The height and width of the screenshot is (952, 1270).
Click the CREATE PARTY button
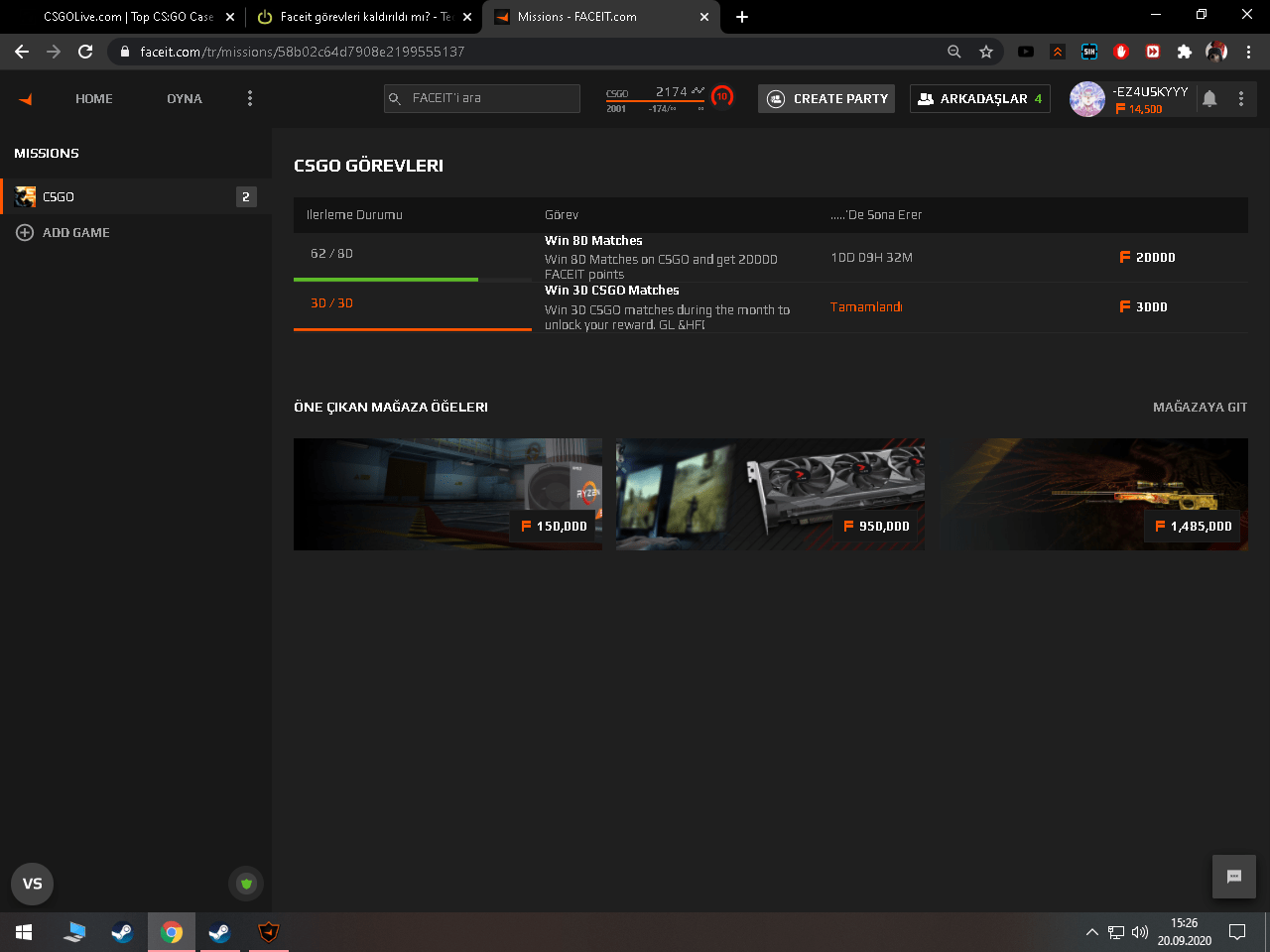click(826, 98)
